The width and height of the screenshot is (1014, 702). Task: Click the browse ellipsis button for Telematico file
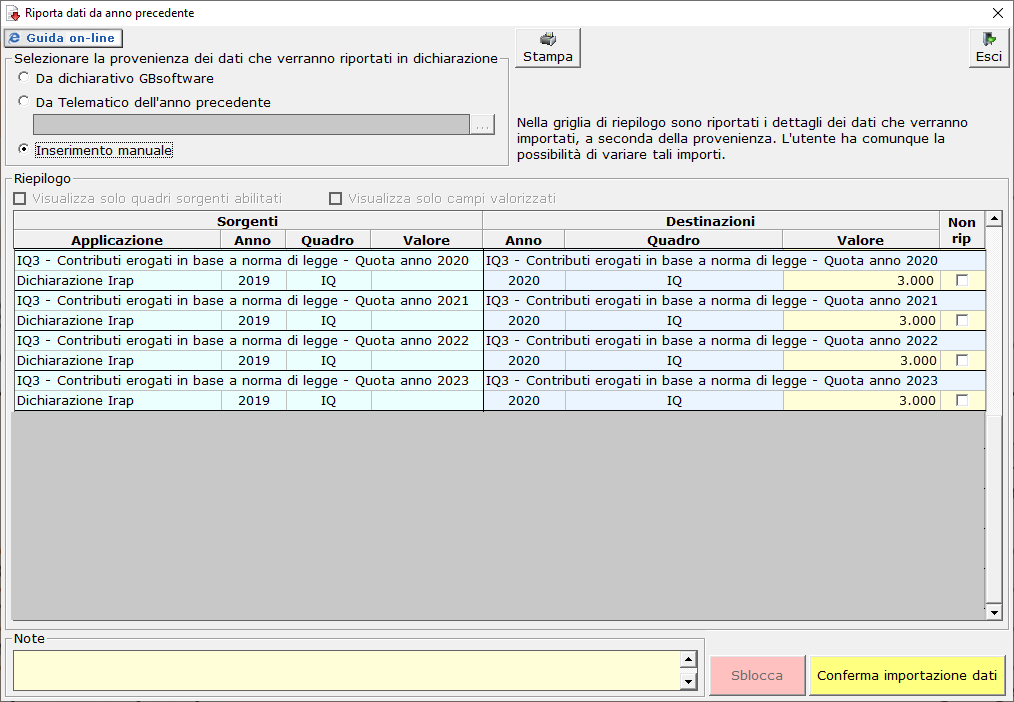(x=482, y=125)
